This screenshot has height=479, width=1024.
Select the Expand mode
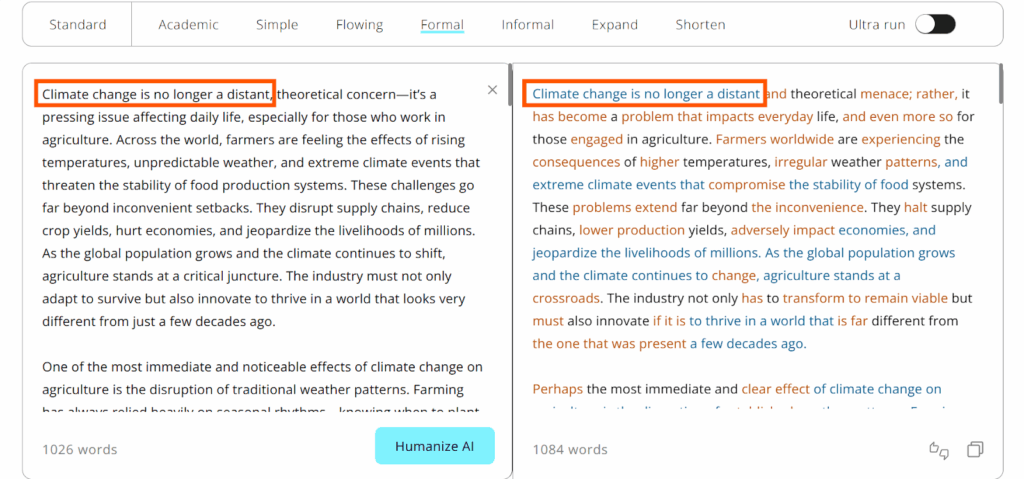click(x=615, y=25)
